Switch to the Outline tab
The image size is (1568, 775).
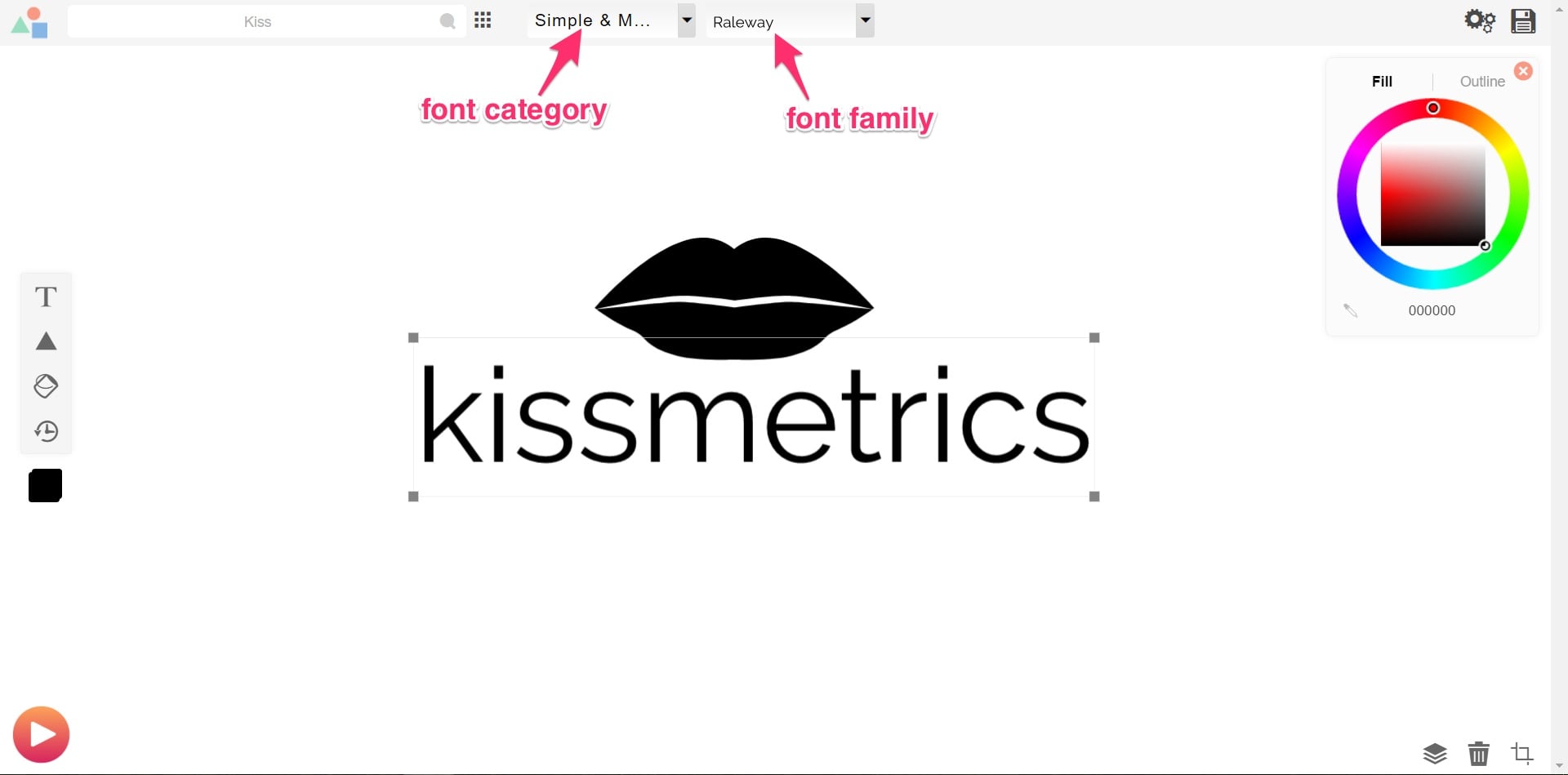[x=1482, y=81]
